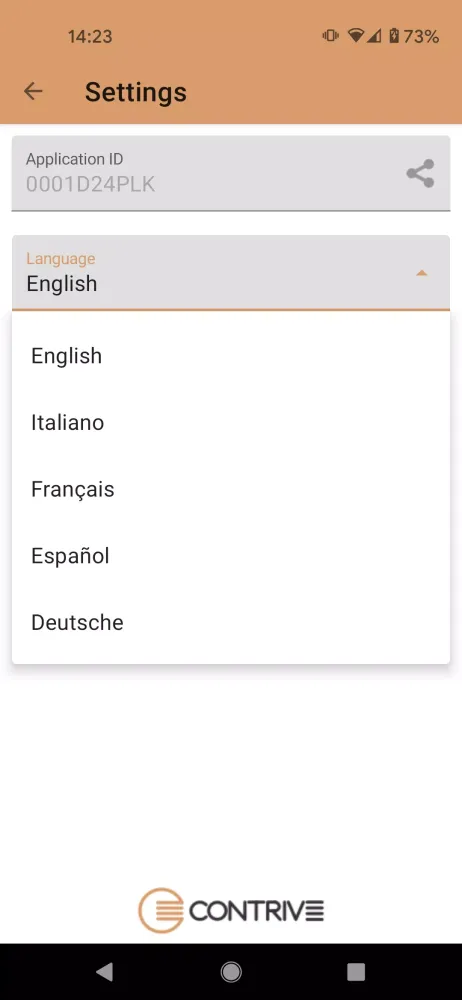The width and height of the screenshot is (462, 1000).
Task: Open recent apps with square button
Action: click(x=356, y=971)
